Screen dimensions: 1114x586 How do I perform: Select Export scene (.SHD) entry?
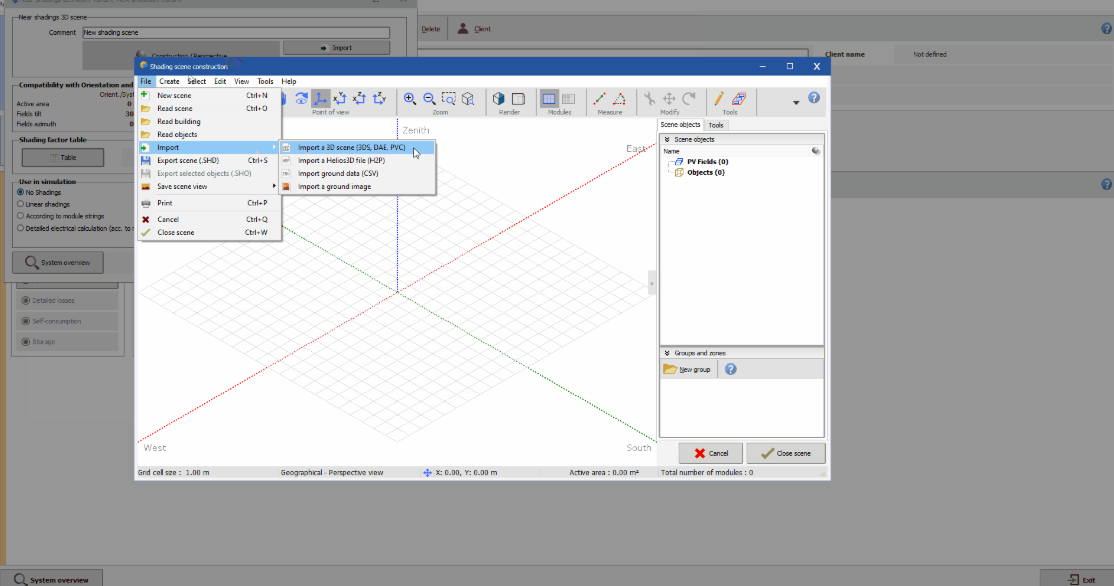pos(209,161)
